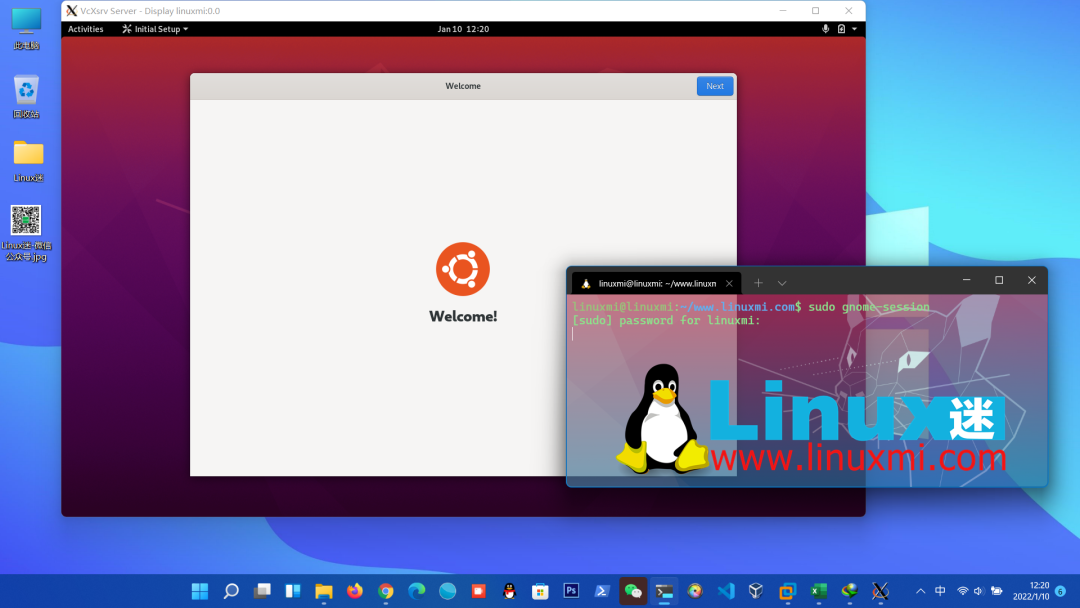Open WeChat from the taskbar
Viewport: 1080px width, 608px height.
click(x=631, y=592)
